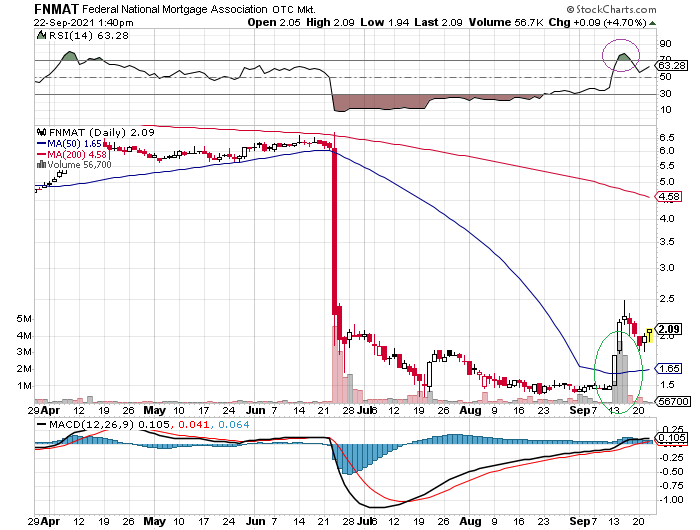Click the red 4.58 MA(200) price tag
The image size is (700, 530).
pos(669,196)
